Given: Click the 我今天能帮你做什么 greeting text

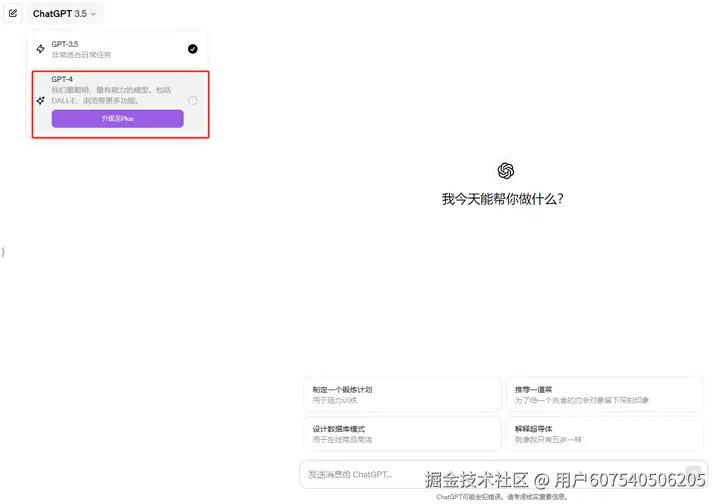Looking at the screenshot, I should click(x=502, y=199).
